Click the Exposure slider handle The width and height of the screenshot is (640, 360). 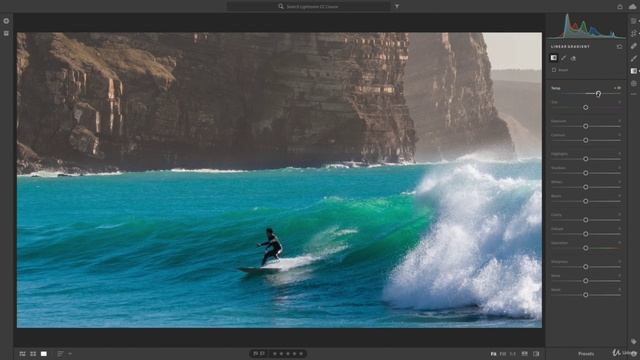[586, 127]
